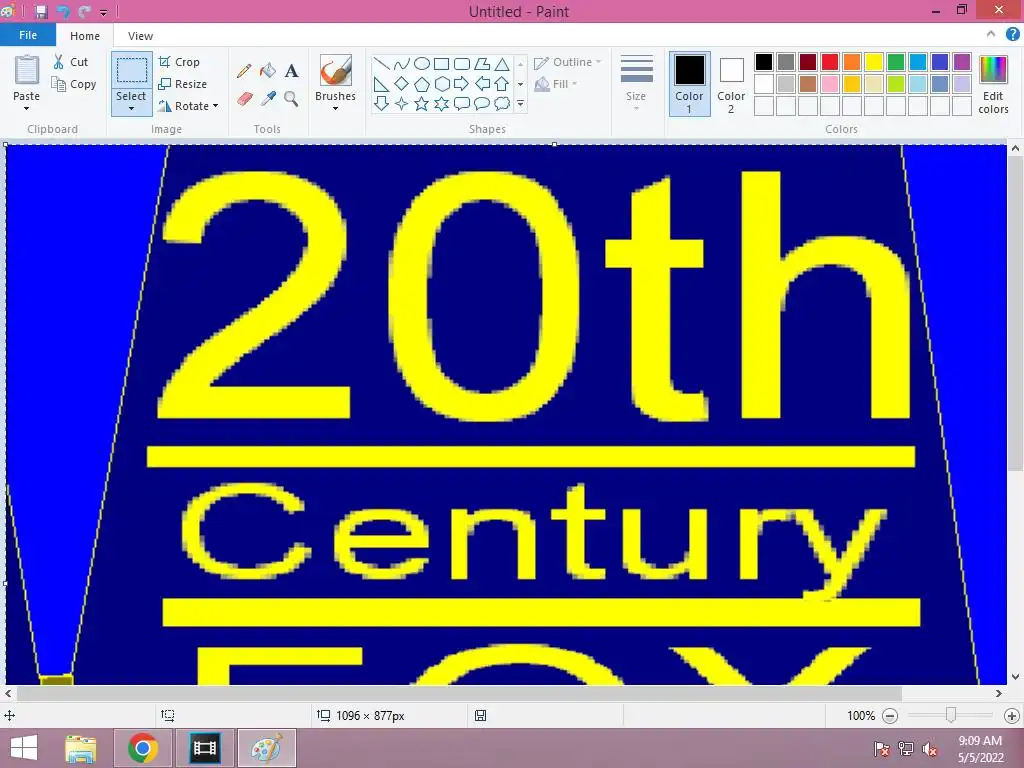
Task: Click Undo in quick access toolbar
Action: [63, 12]
